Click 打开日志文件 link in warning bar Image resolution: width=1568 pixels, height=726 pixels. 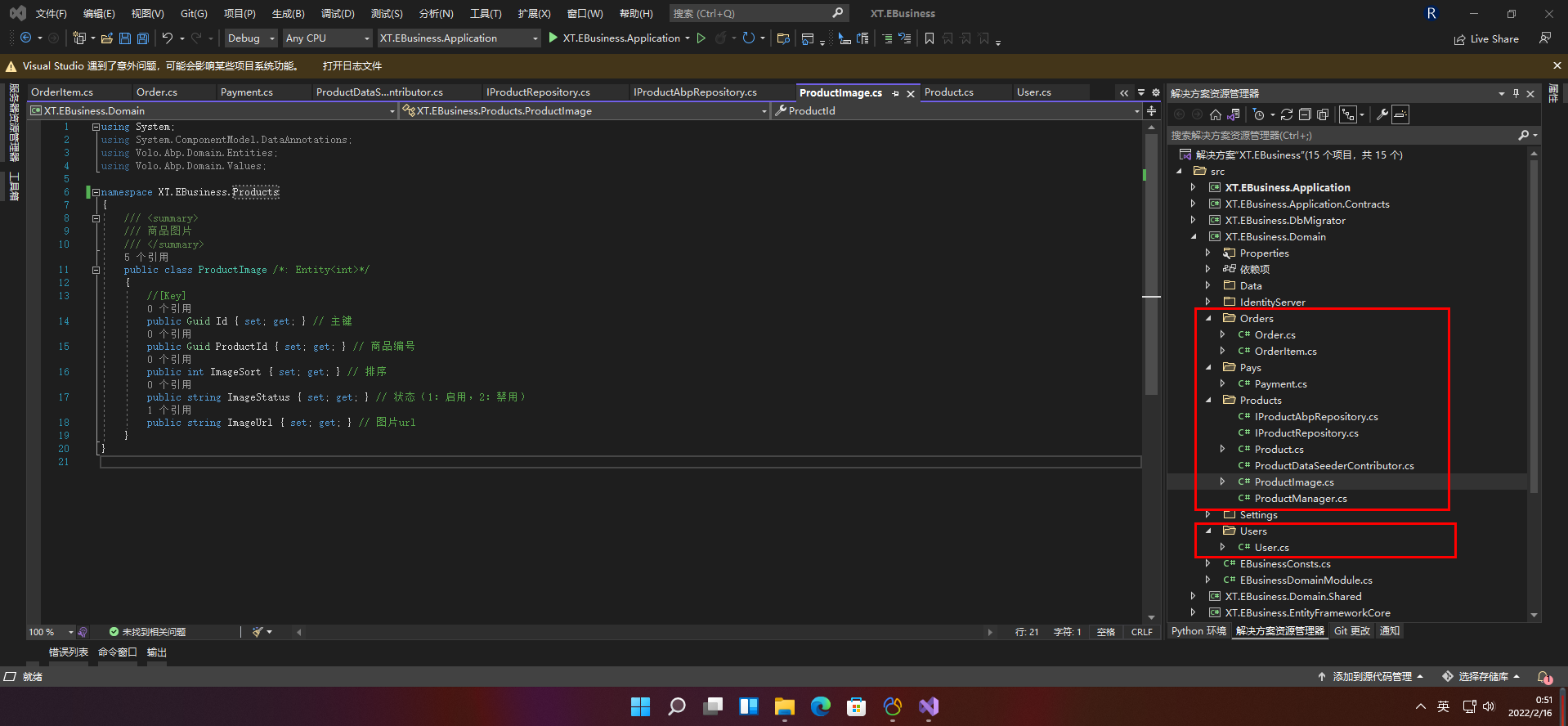(352, 66)
